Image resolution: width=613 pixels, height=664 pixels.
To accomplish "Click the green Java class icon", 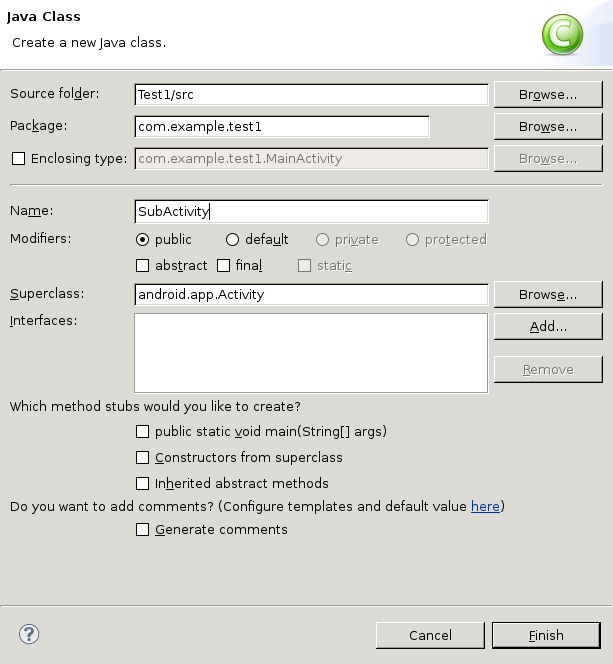I will [x=562, y=36].
